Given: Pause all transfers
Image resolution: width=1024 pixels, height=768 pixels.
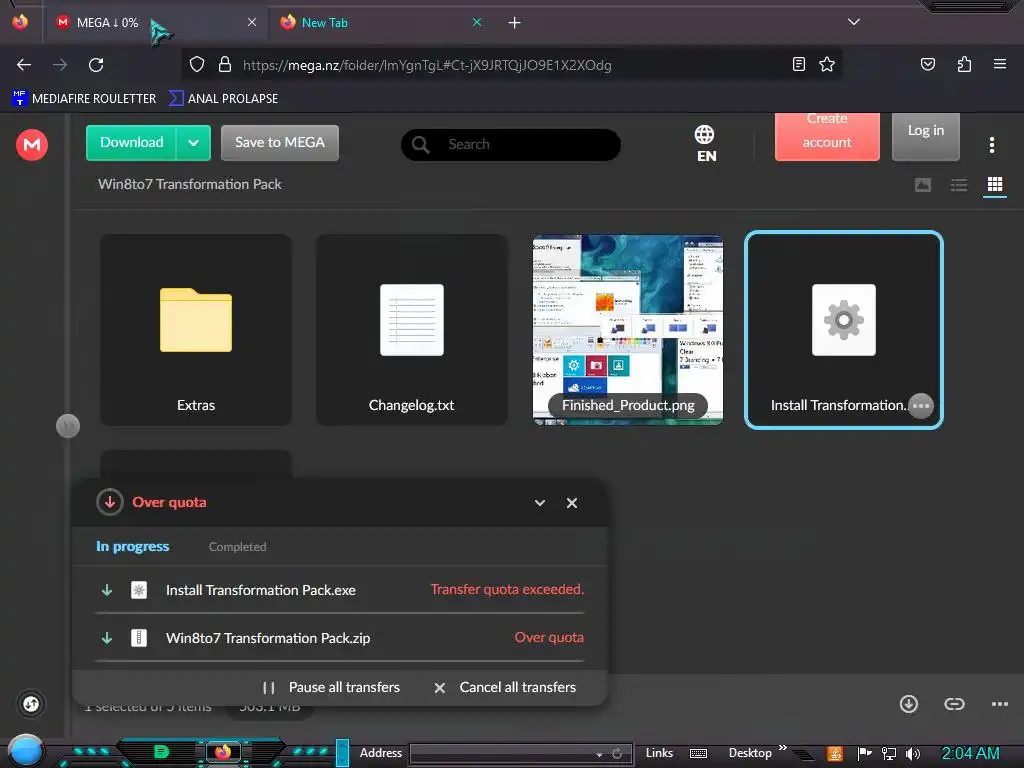Looking at the screenshot, I should [331, 688].
